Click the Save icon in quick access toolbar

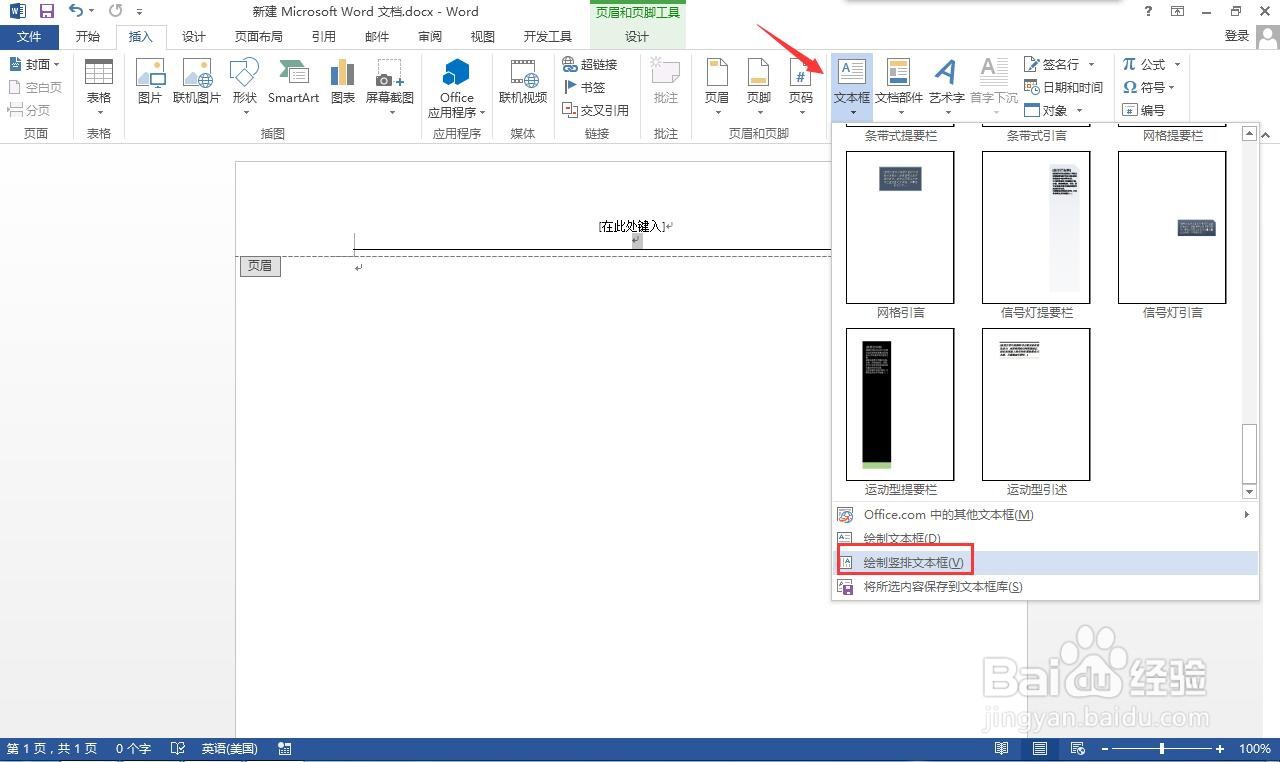46,12
